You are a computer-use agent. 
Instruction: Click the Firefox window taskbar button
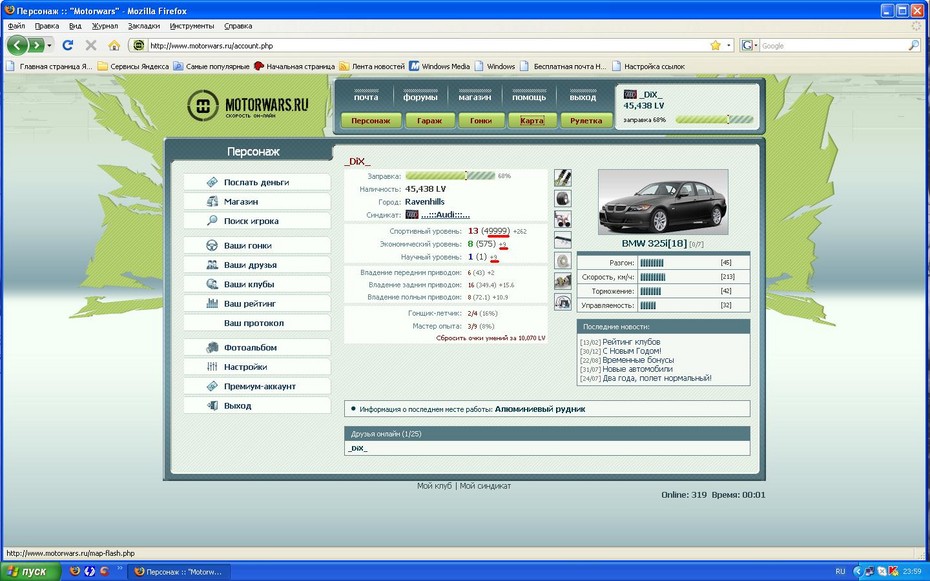[179, 572]
